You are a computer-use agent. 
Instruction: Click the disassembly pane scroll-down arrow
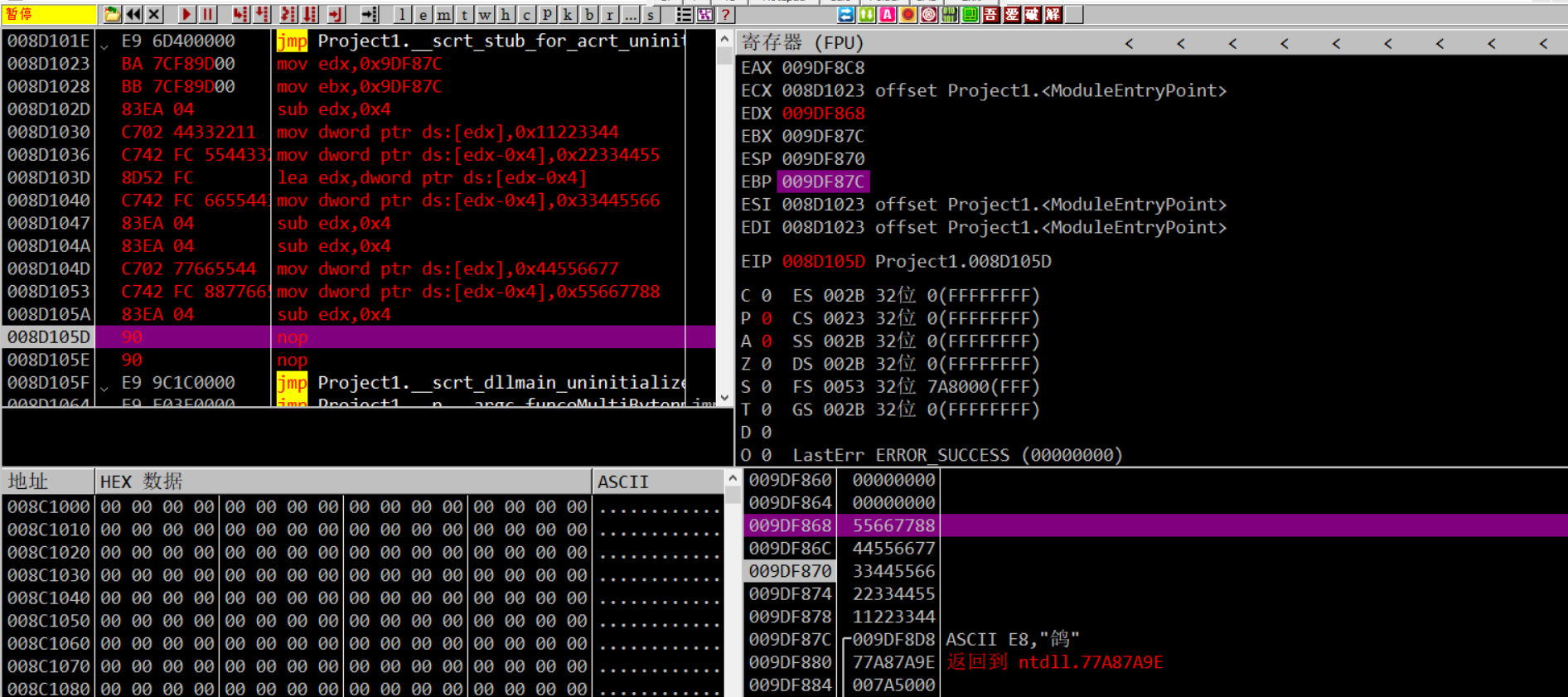[725, 398]
